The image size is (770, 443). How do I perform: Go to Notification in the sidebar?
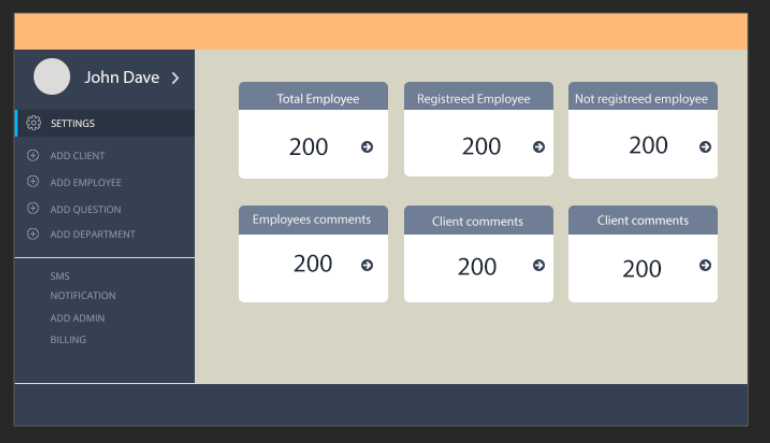pyautogui.click(x=83, y=296)
